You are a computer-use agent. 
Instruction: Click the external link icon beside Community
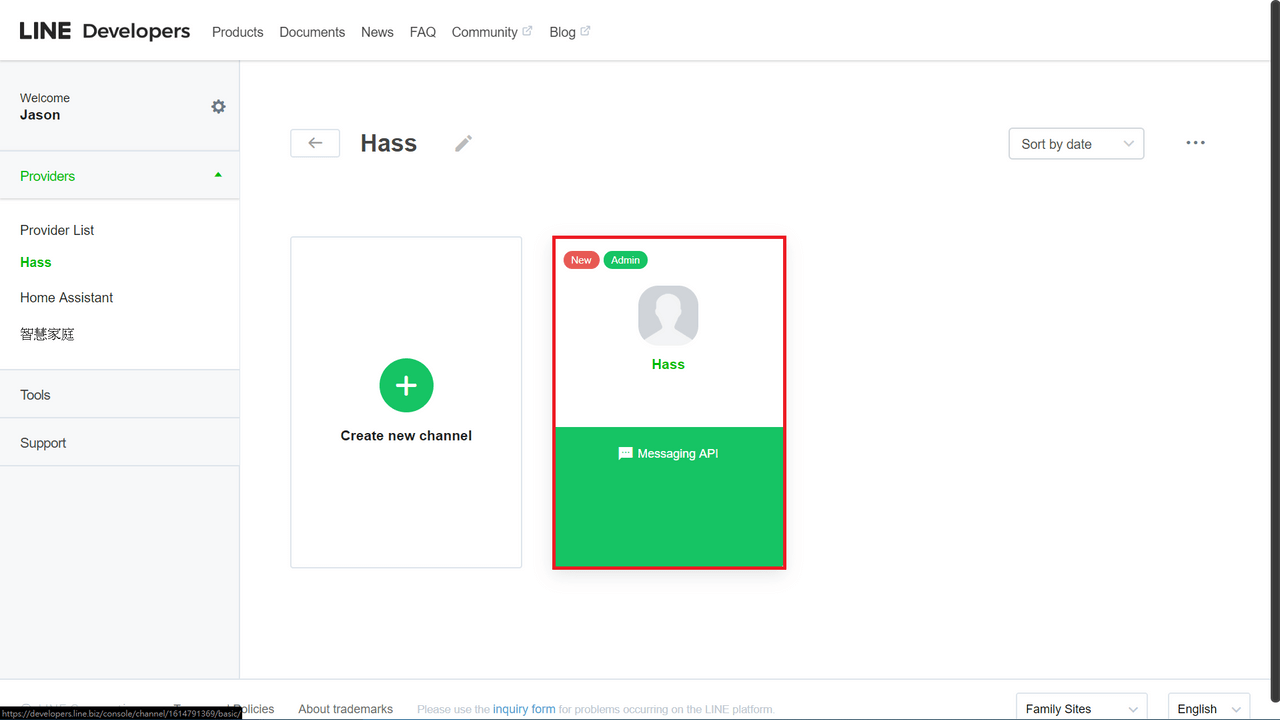click(x=527, y=31)
